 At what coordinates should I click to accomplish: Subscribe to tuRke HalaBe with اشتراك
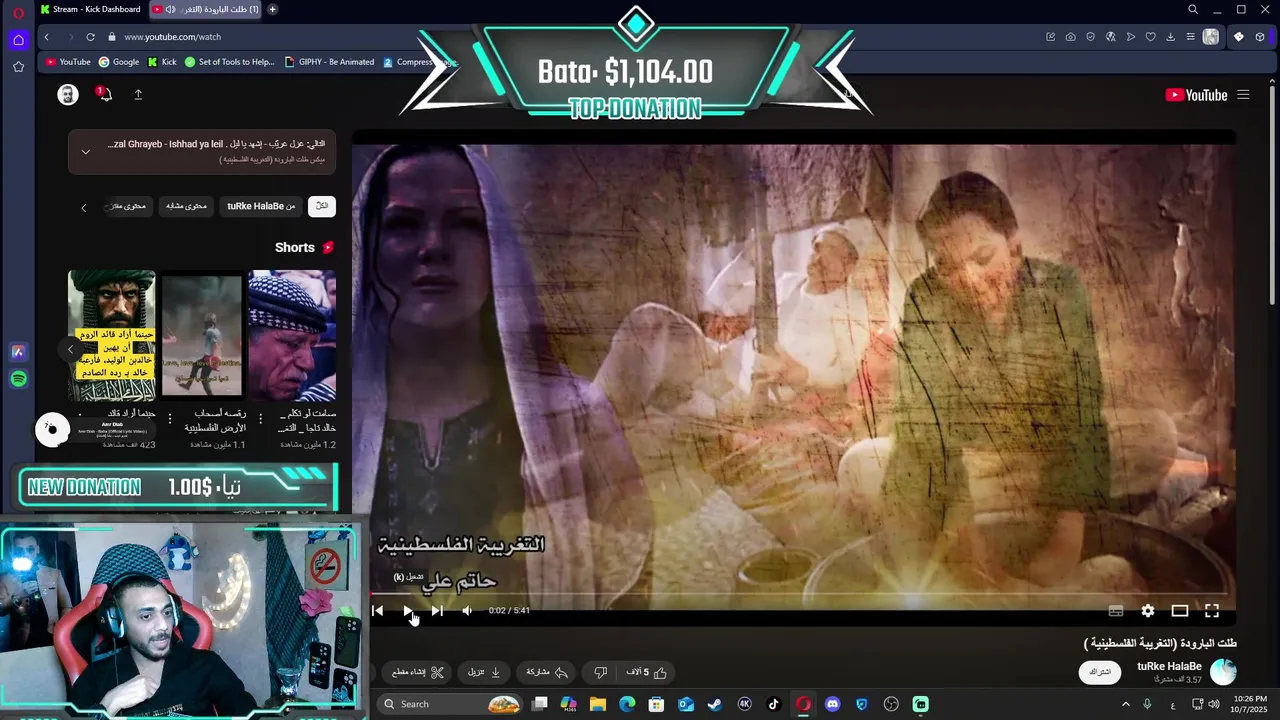coord(1100,672)
